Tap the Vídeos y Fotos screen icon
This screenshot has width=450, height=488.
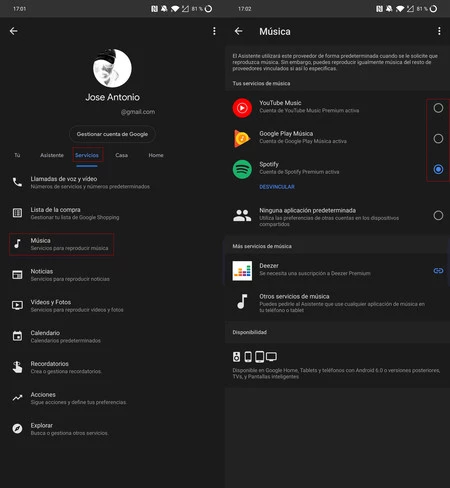coord(17,305)
